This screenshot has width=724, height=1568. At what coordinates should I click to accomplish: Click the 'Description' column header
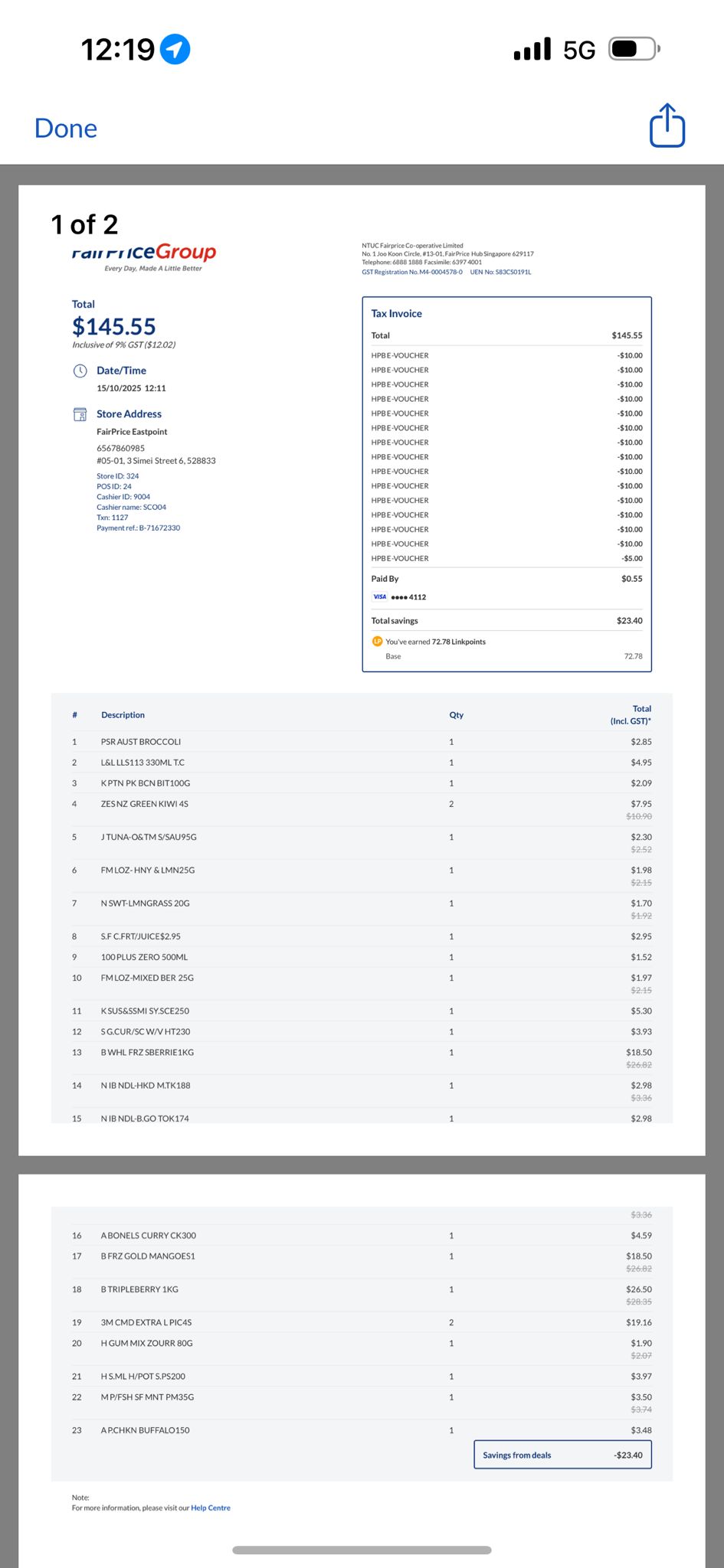pyautogui.click(x=123, y=715)
